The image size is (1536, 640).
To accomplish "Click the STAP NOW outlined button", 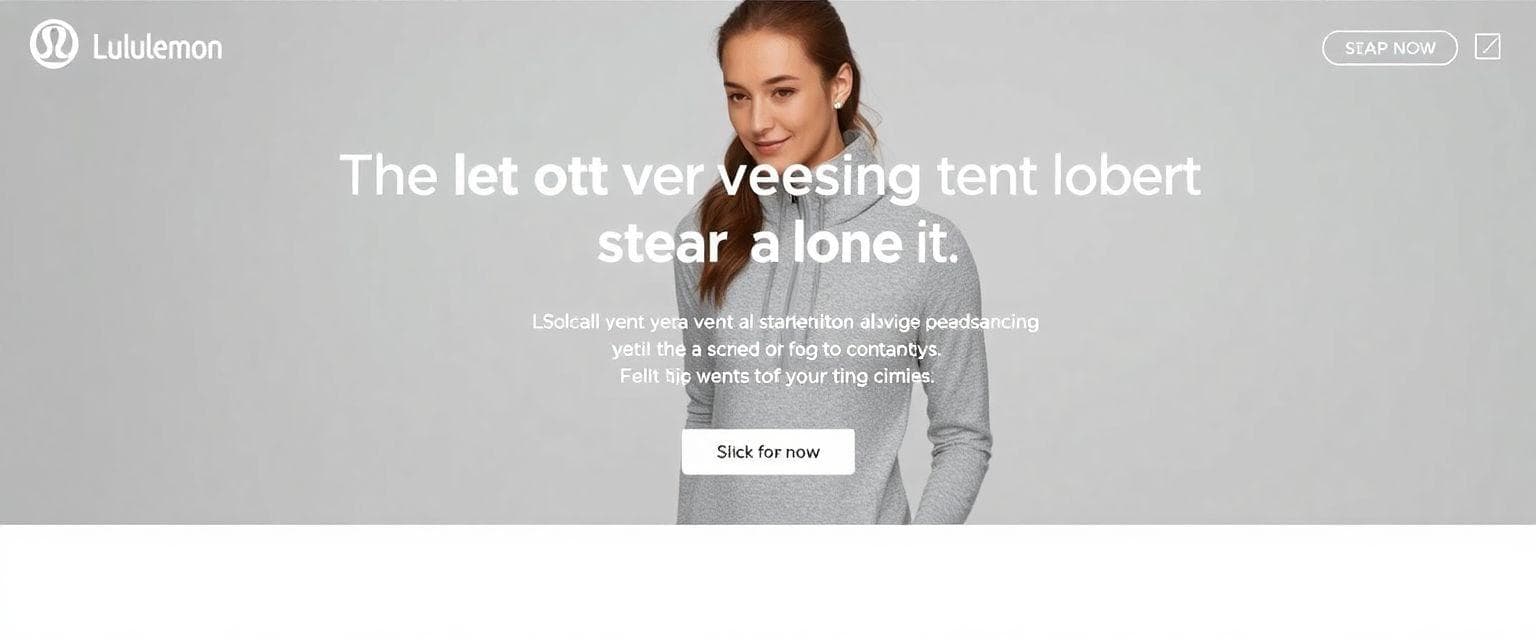I will pyautogui.click(x=1390, y=48).
